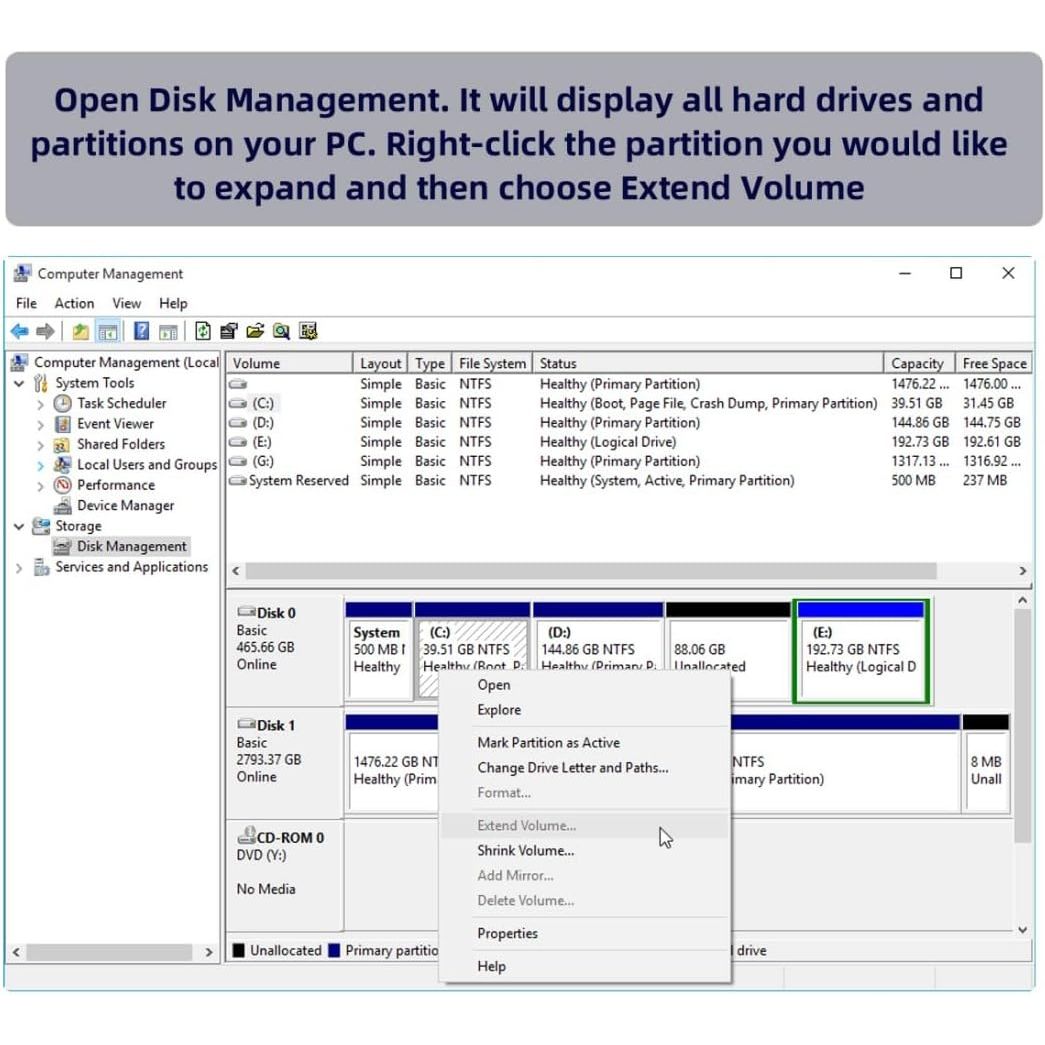Collapse the System Tools tree node
The width and height of the screenshot is (1045, 1045).
[x=19, y=383]
